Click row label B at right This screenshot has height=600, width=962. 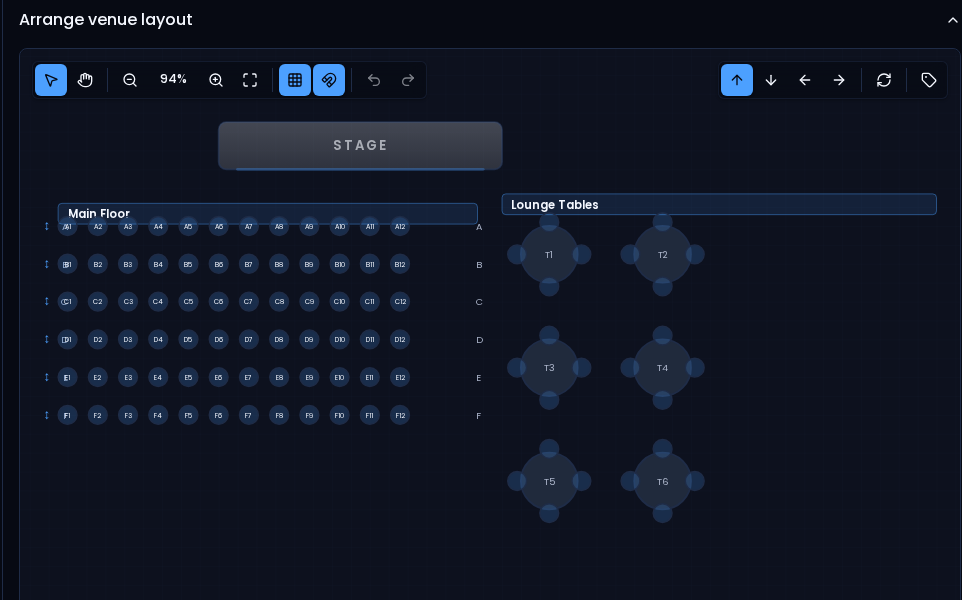pos(479,265)
